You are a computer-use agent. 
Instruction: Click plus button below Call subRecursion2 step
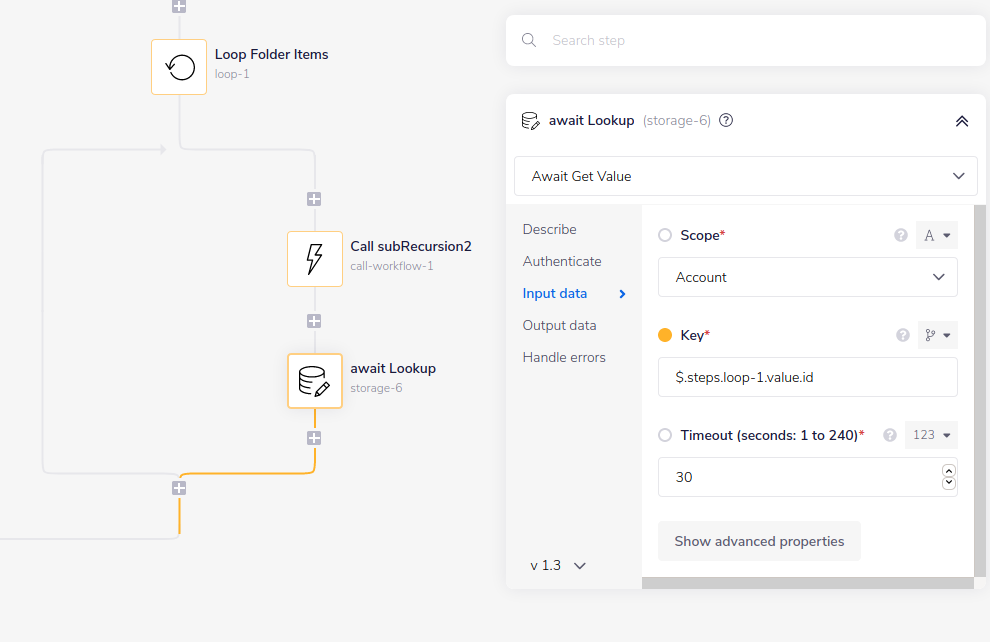(314, 321)
